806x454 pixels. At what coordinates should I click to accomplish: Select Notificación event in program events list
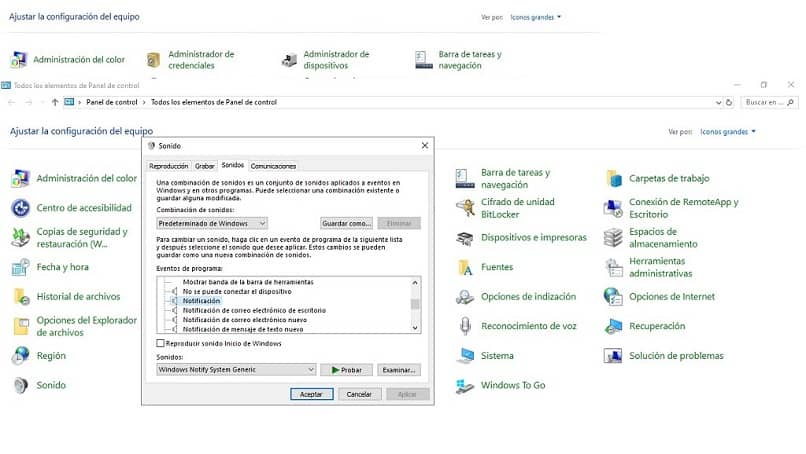pos(202,301)
